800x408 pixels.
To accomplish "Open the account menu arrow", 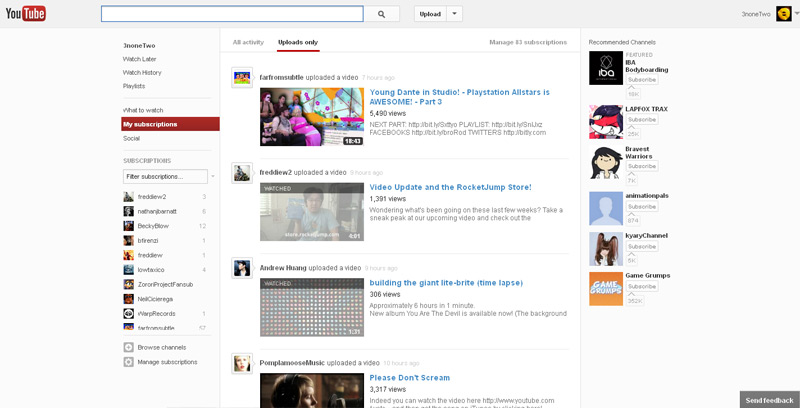I will pyautogui.click(x=797, y=14).
